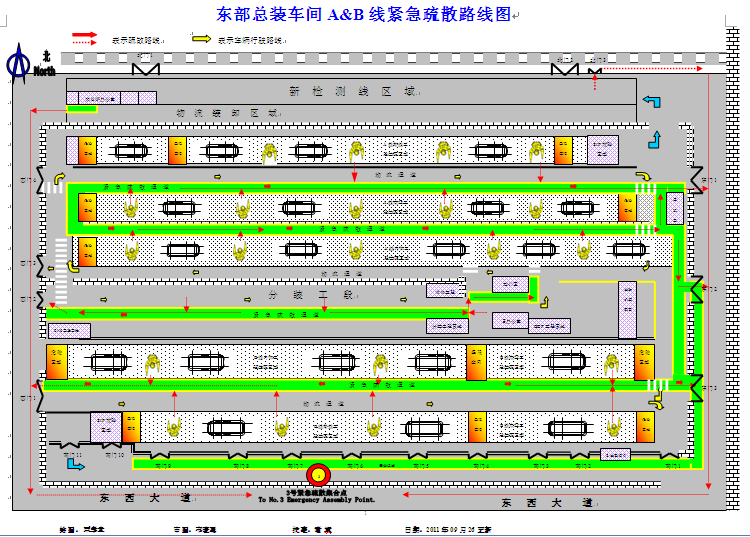The height and width of the screenshot is (537, 750).
Task: Select the small gate with the dotted red arrow
Action: point(595,72)
